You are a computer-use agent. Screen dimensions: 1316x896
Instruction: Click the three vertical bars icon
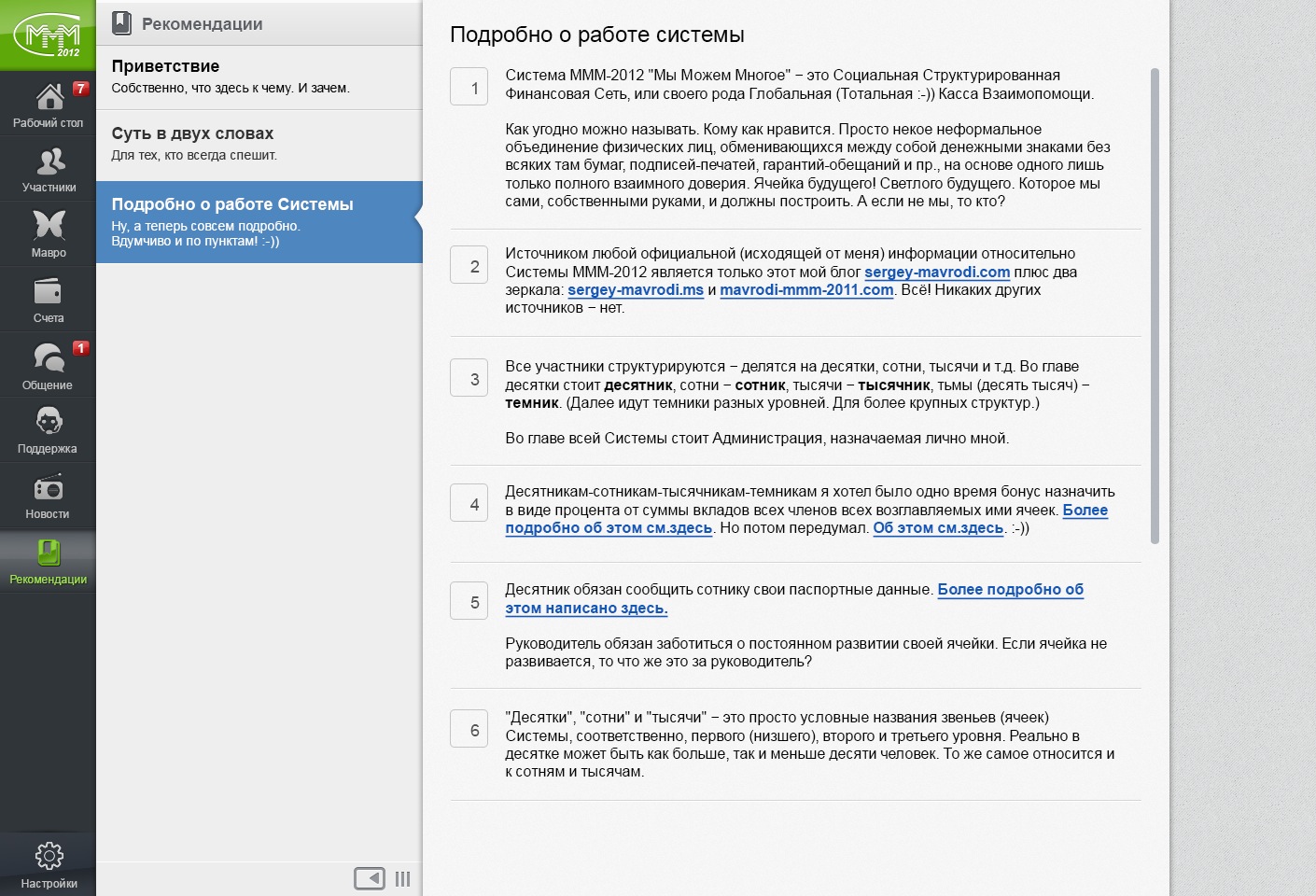(x=402, y=878)
